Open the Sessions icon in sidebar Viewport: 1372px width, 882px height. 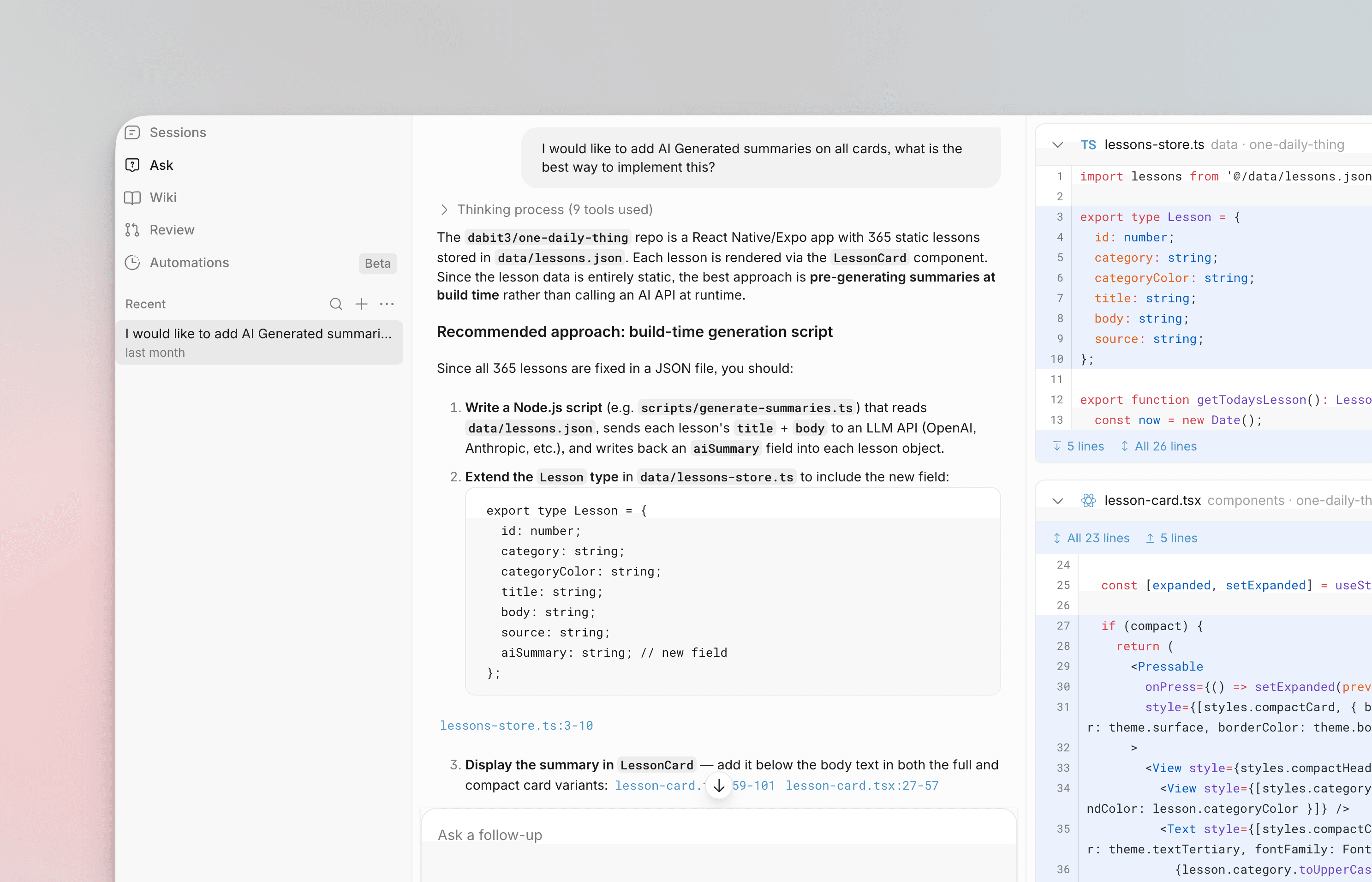[x=132, y=132]
